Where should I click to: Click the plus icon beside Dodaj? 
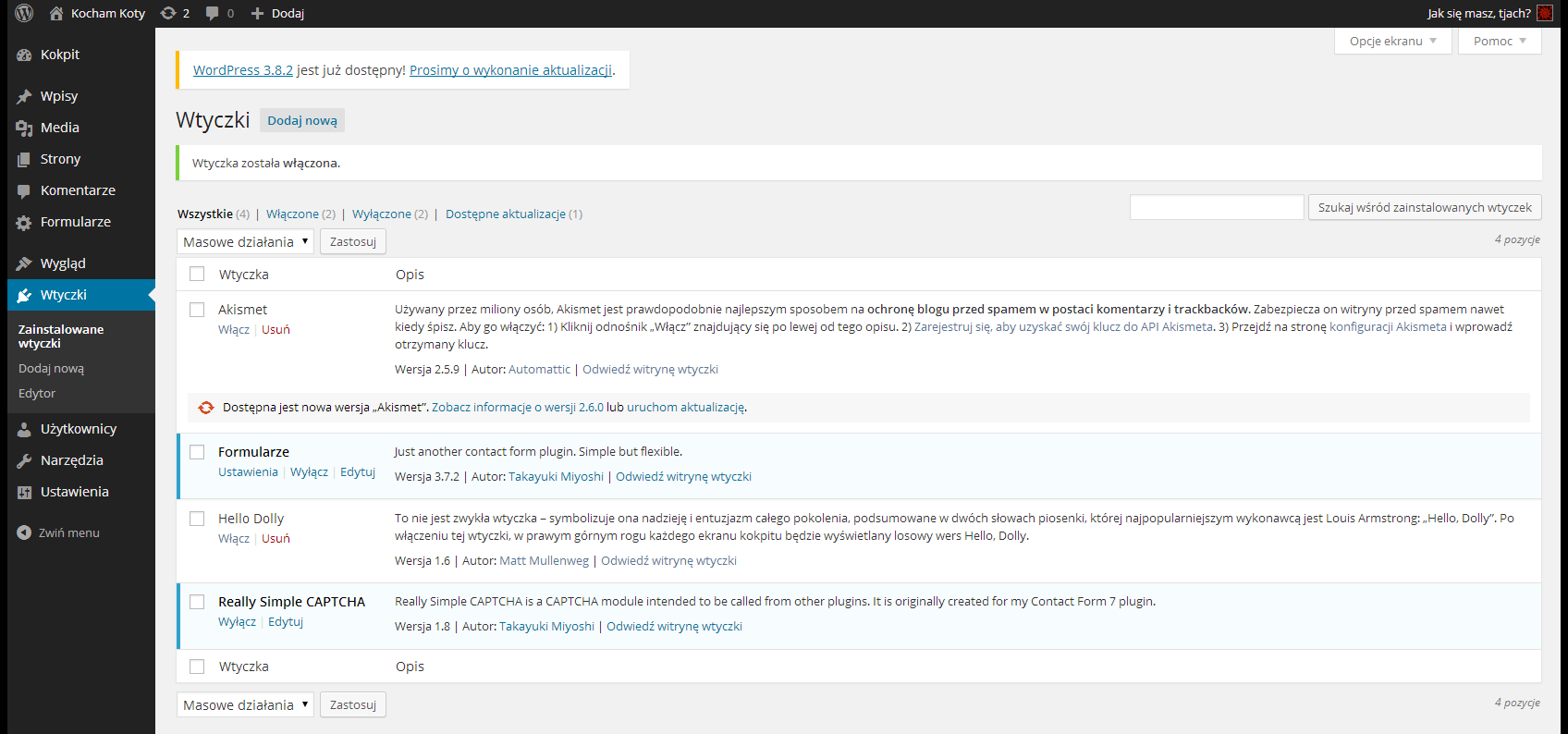(x=258, y=13)
